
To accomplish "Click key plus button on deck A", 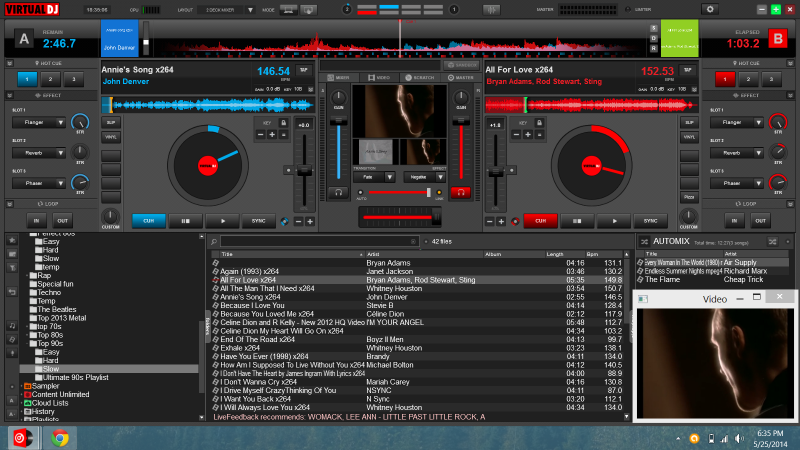I will [x=272, y=135].
